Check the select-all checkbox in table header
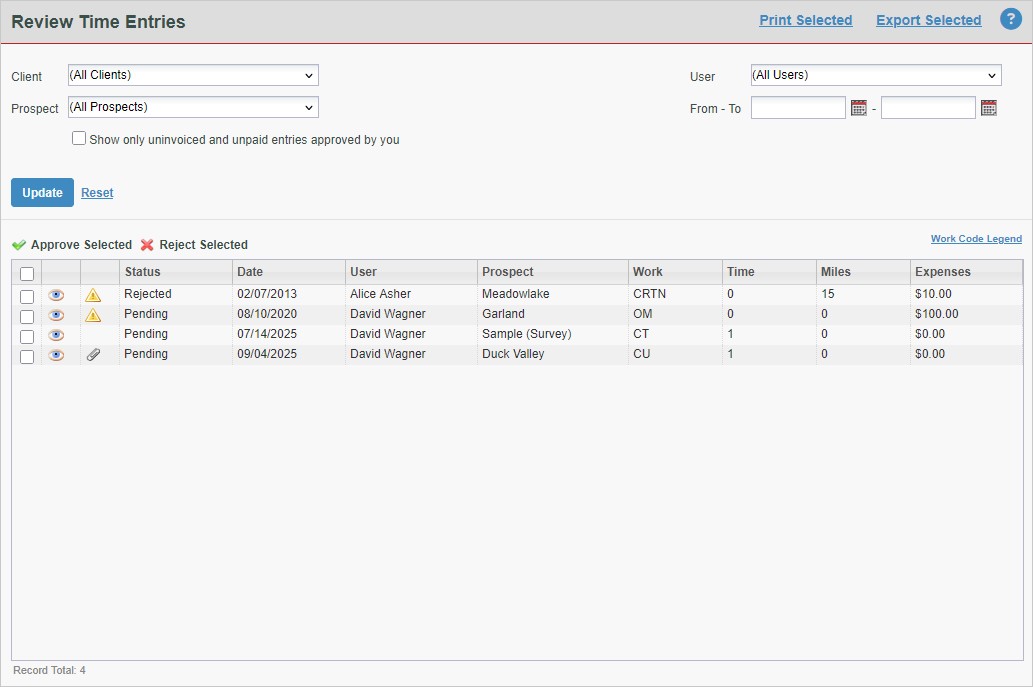This screenshot has width=1033, height=687. [27, 273]
